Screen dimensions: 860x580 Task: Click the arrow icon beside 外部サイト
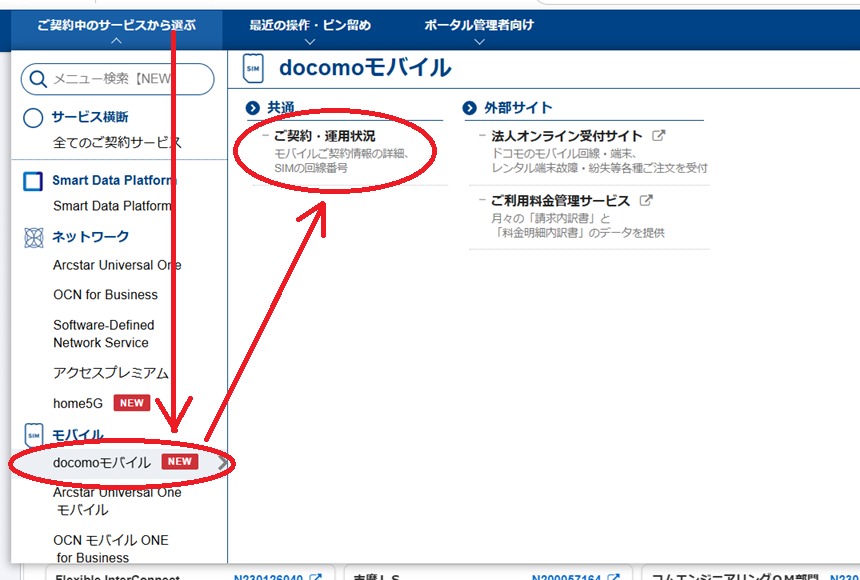click(469, 108)
